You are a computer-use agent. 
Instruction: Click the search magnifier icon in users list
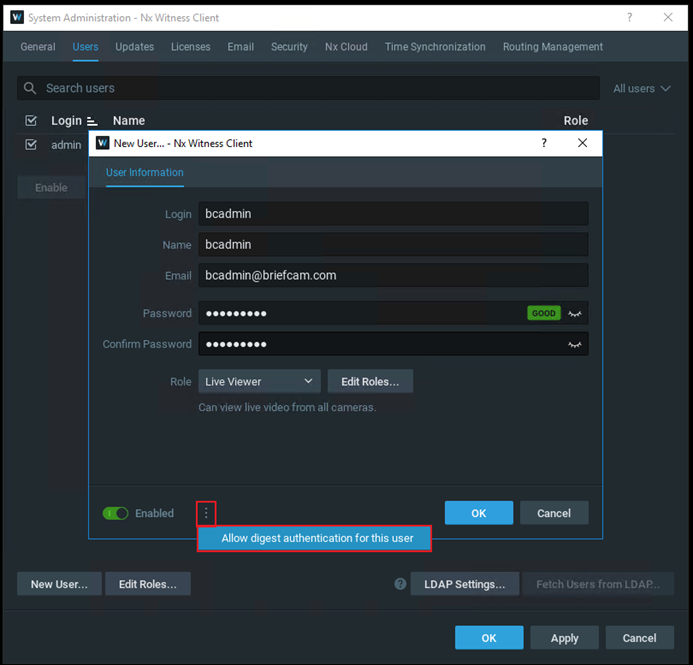pyautogui.click(x=30, y=88)
